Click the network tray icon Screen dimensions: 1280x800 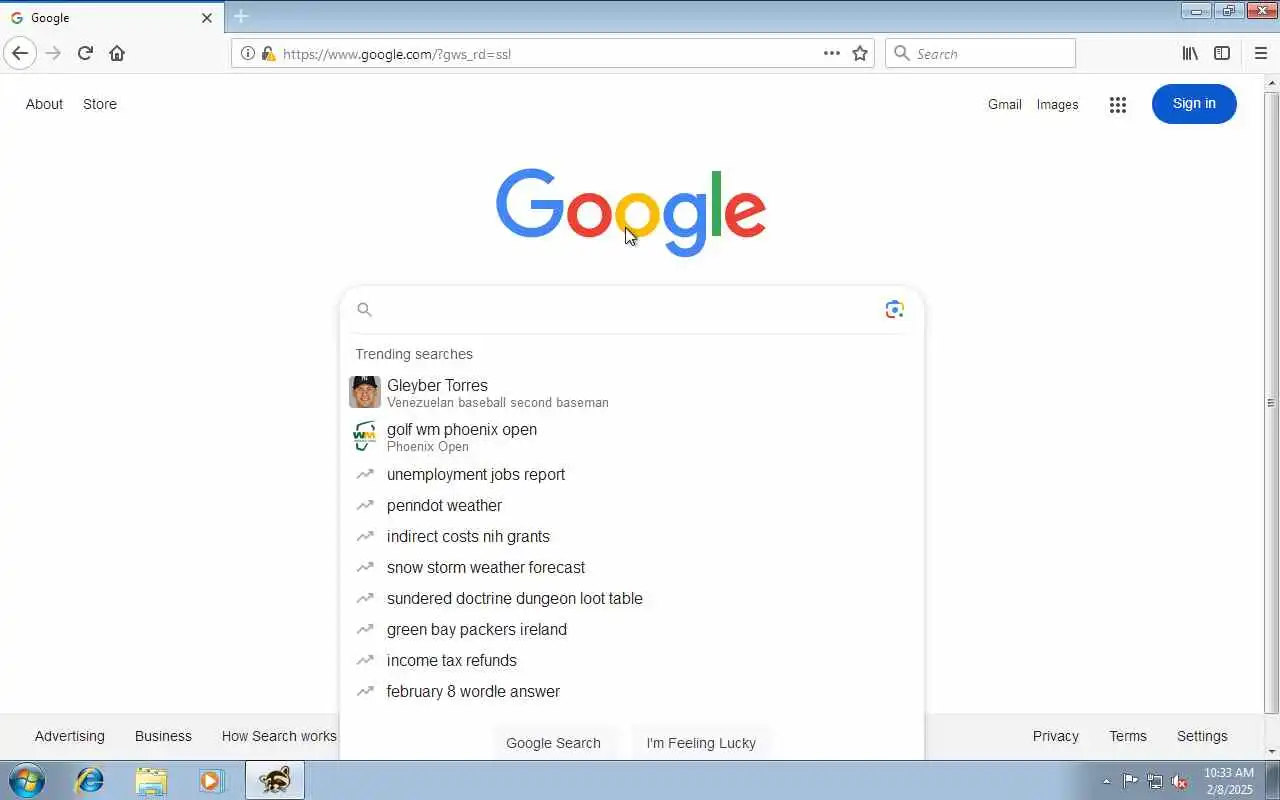point(1155,782)
